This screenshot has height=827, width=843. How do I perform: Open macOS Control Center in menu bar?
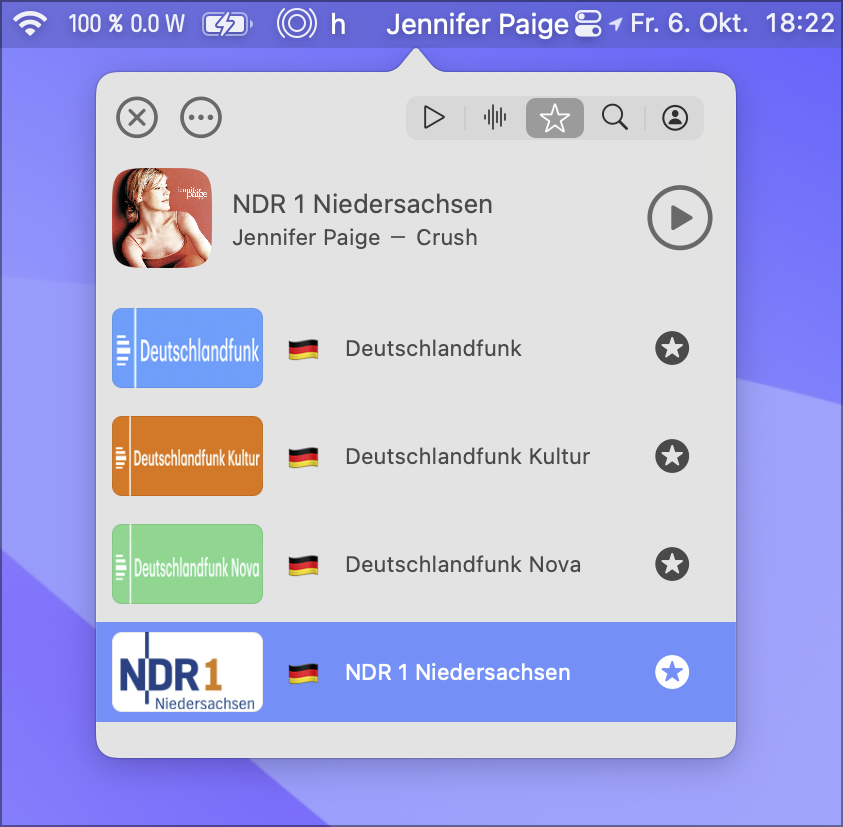click(588, 24)
